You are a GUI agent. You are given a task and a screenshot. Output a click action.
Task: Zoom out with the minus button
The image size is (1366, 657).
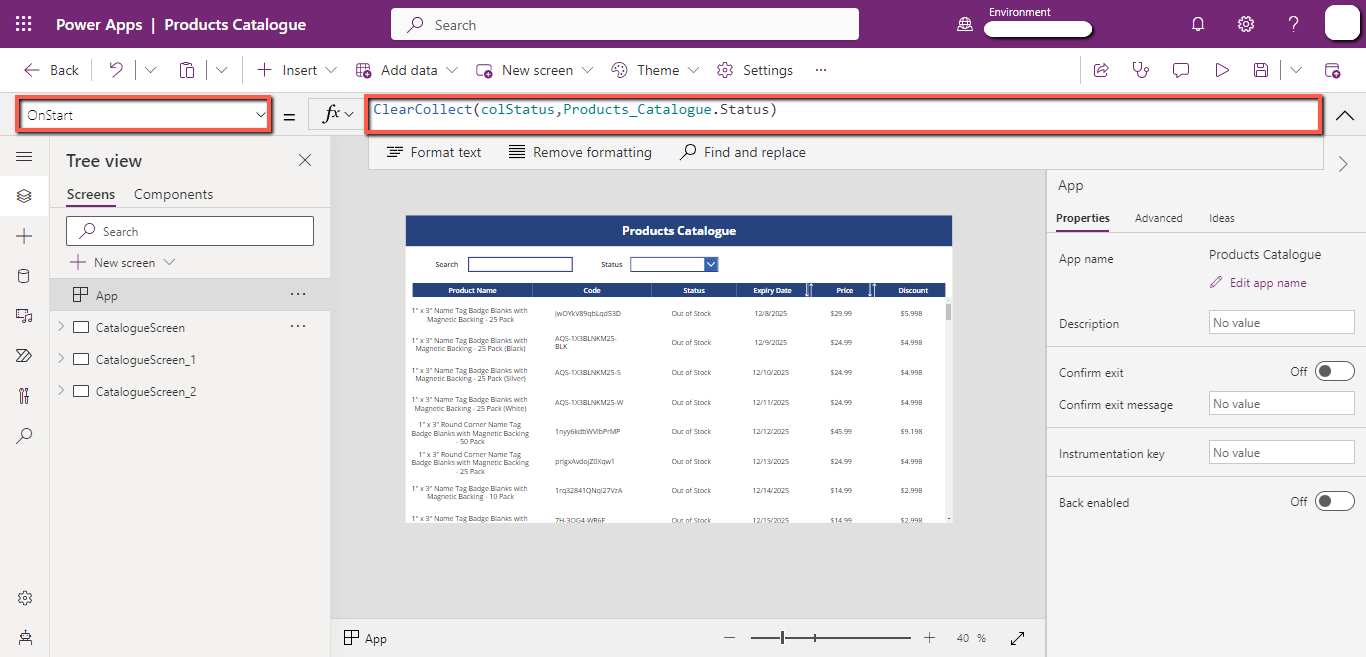[x=729, y=638]
